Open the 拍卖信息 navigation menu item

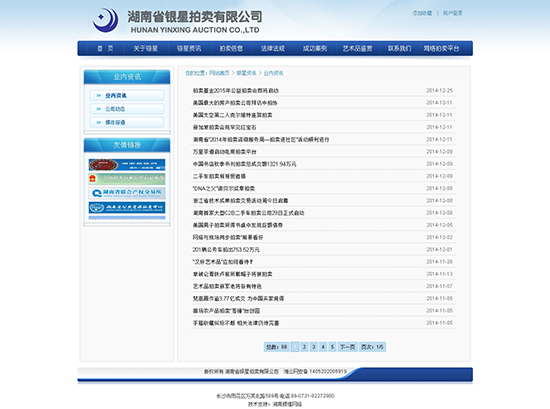tap(231, 48)
